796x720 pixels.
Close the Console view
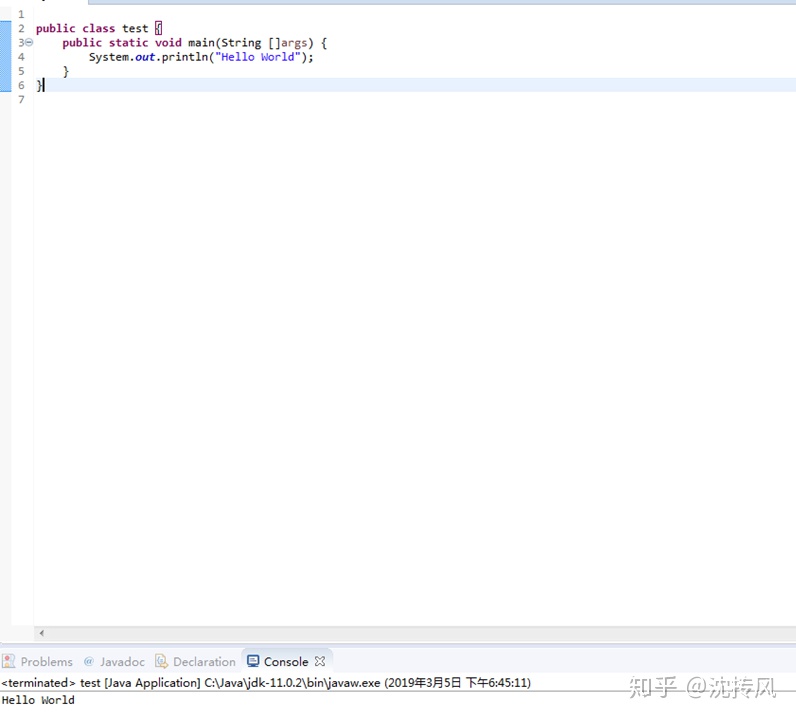click(320, 661)
